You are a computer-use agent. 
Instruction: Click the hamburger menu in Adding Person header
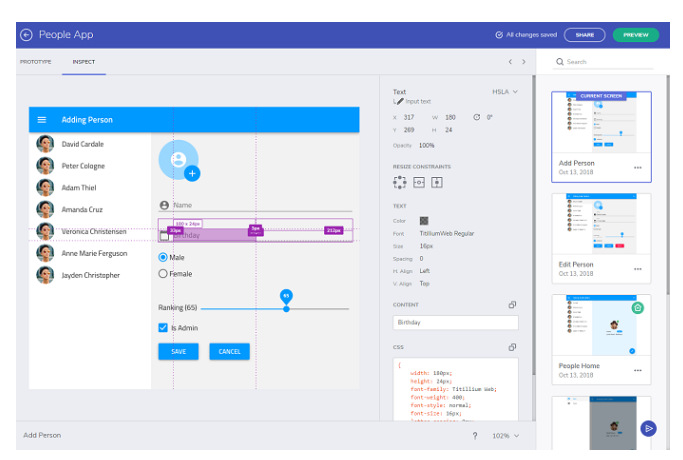click(x=42, y=120)
